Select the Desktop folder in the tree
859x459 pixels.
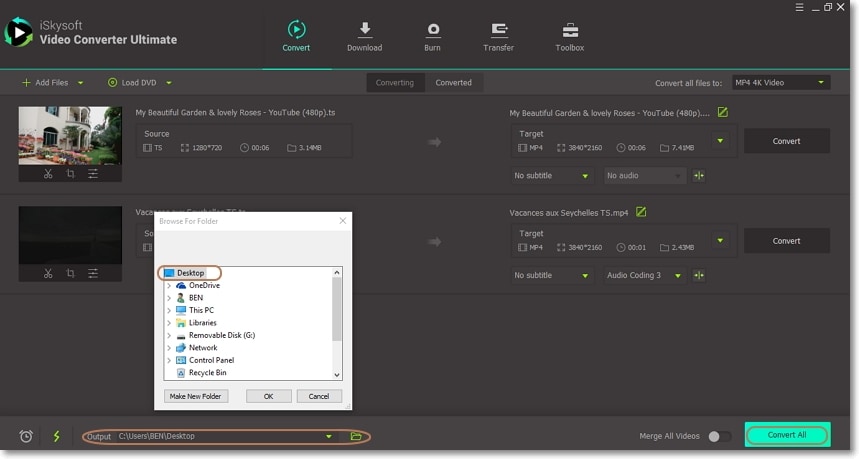(190, 273)
